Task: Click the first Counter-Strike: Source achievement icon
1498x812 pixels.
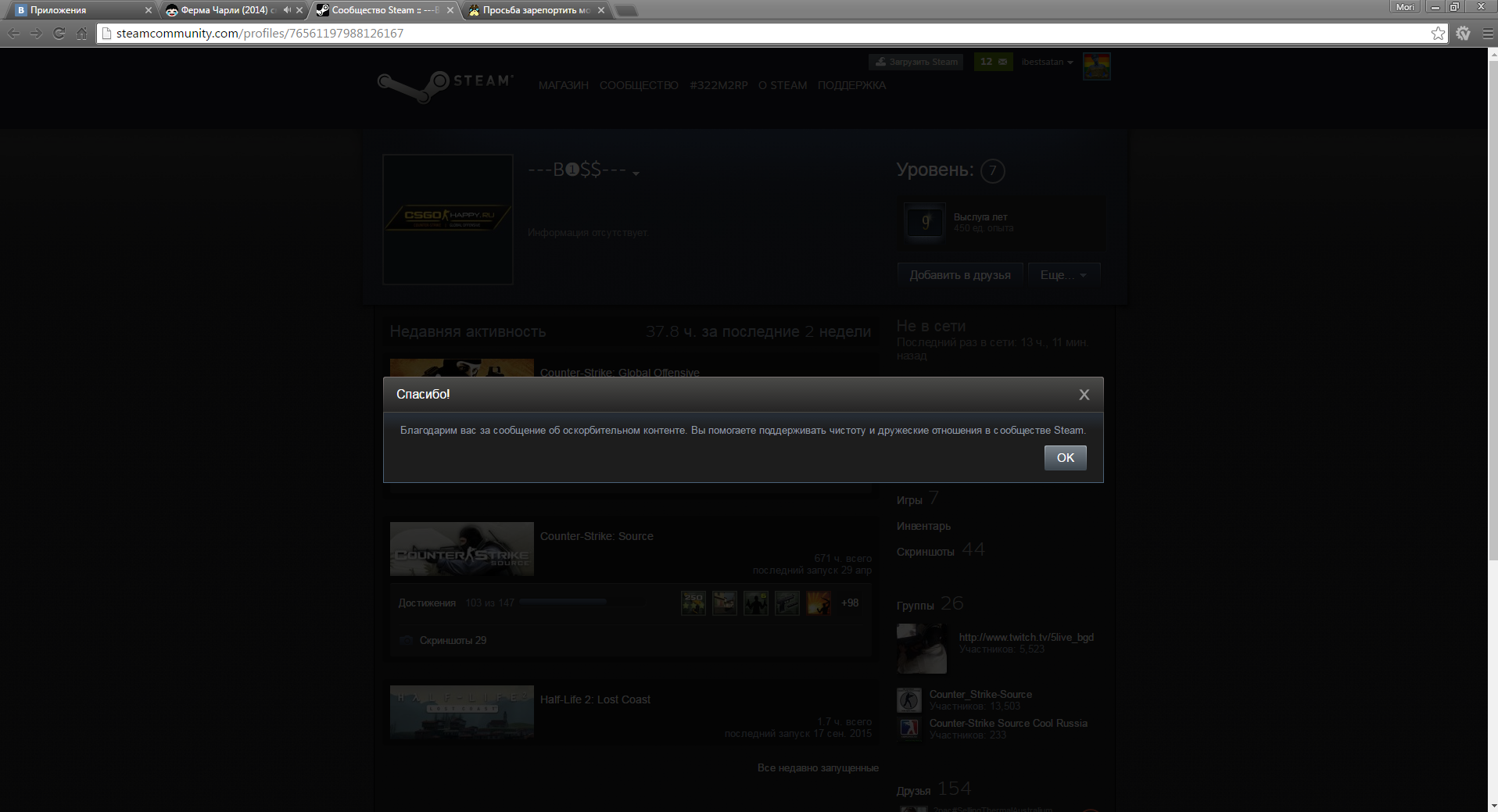Action: pyautogui.click(x=693, y=603)
